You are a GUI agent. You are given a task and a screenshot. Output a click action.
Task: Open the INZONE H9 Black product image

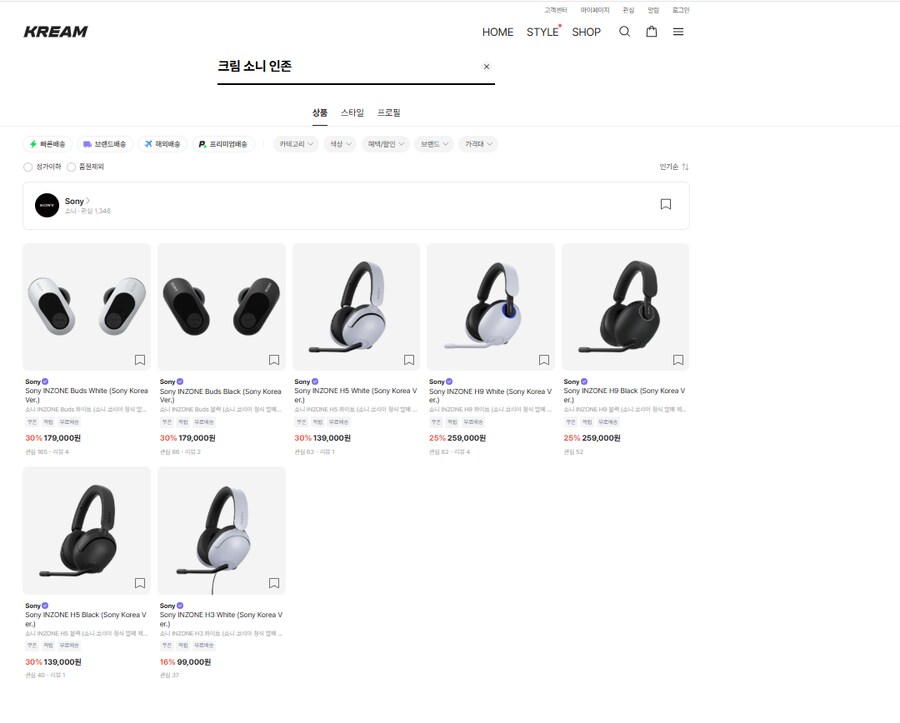tap(625, 307)
